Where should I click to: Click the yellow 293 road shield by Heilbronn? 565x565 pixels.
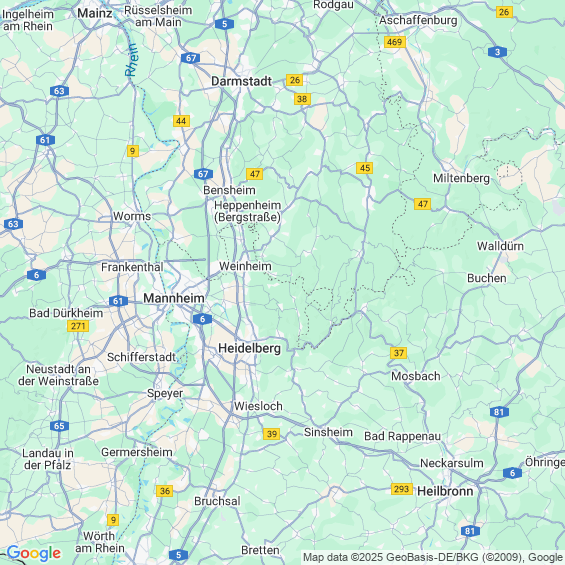(x=402, y=489)
